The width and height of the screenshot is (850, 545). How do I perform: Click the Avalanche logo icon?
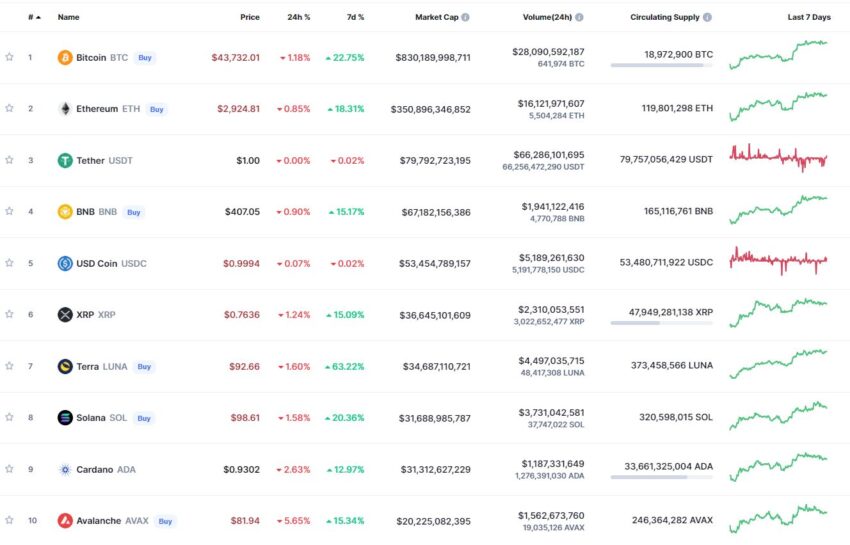[65, 521]
